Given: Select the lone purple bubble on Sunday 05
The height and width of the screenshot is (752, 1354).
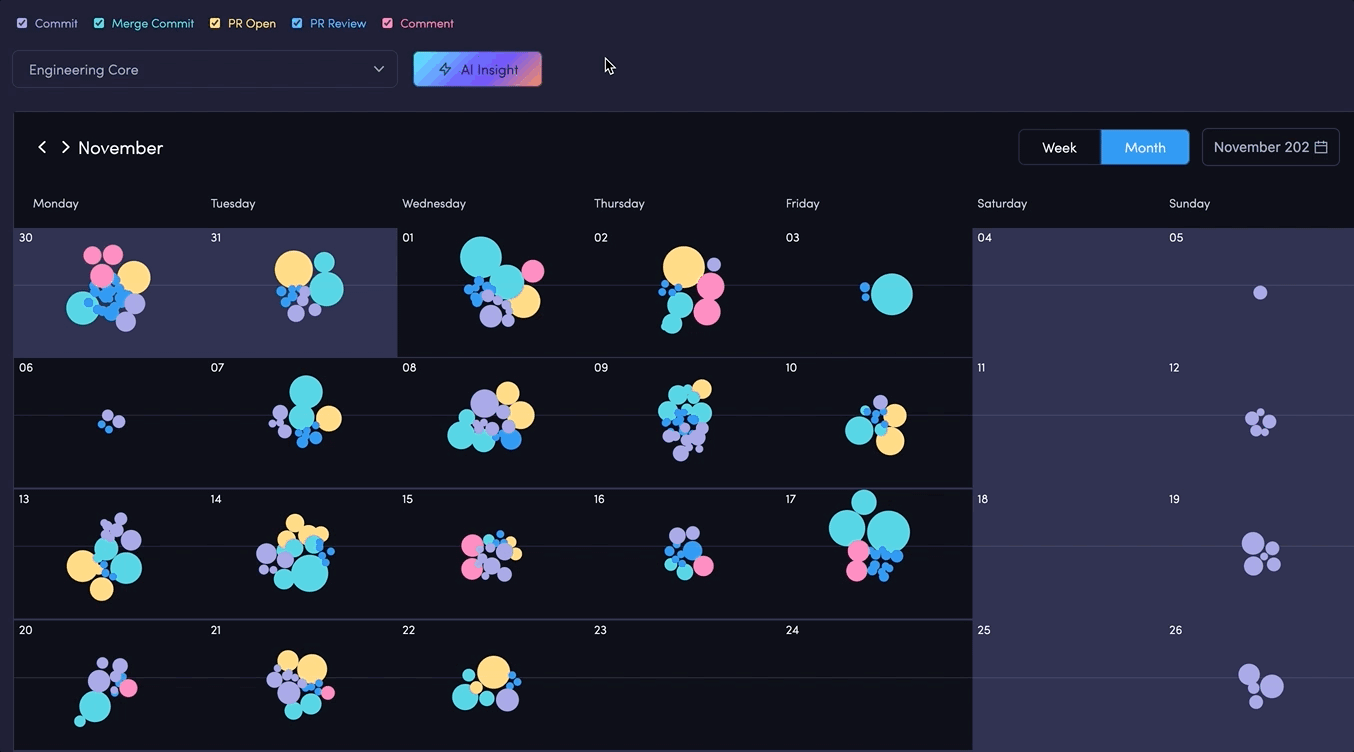Looking at the screenshot, I should tap(1260, 293).
